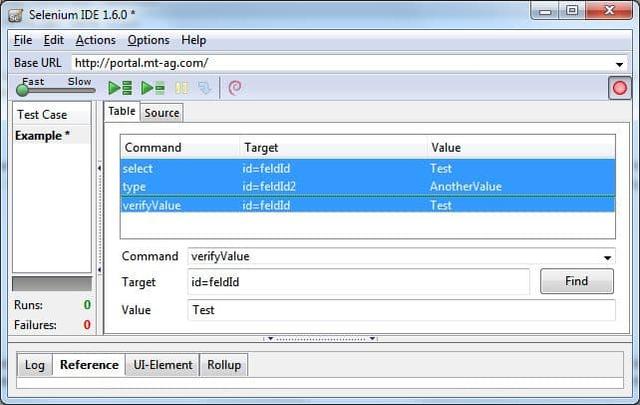
Task: Collapse the bottom panel with splitter arrows
Action: 320,339
